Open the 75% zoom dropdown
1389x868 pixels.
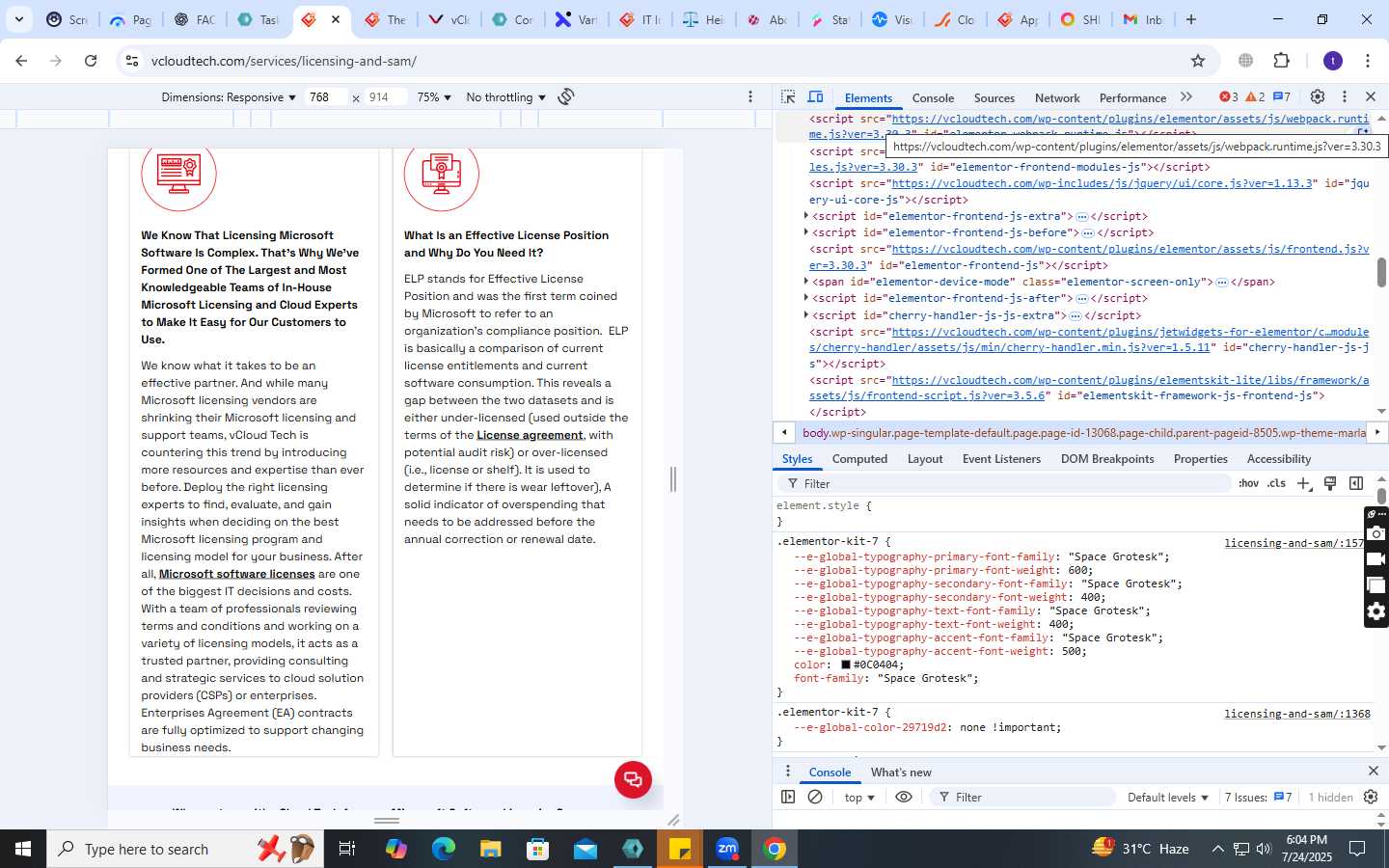434,97
